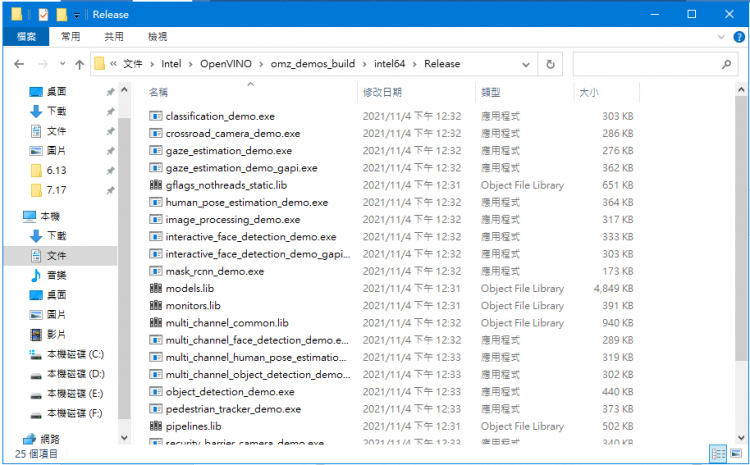This screenshot has width=750, height=465.
Task: Open the ribbon Help question mark
Action: click(x=738, y=36)
